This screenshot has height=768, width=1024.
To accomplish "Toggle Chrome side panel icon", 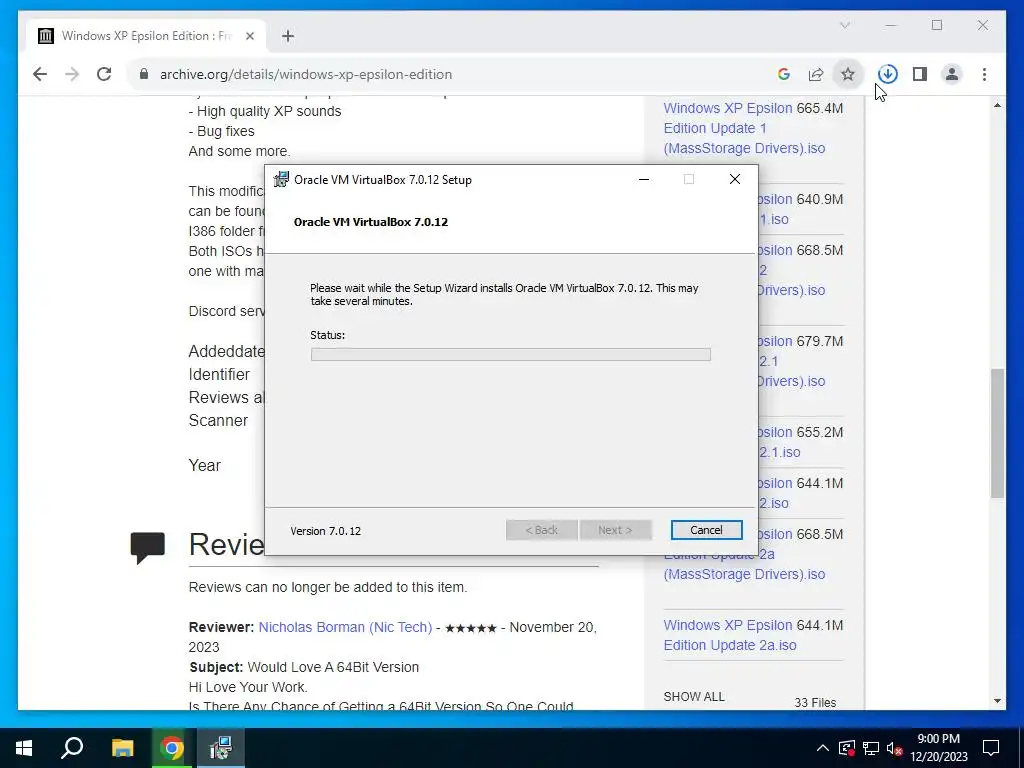I will (920, 74).
